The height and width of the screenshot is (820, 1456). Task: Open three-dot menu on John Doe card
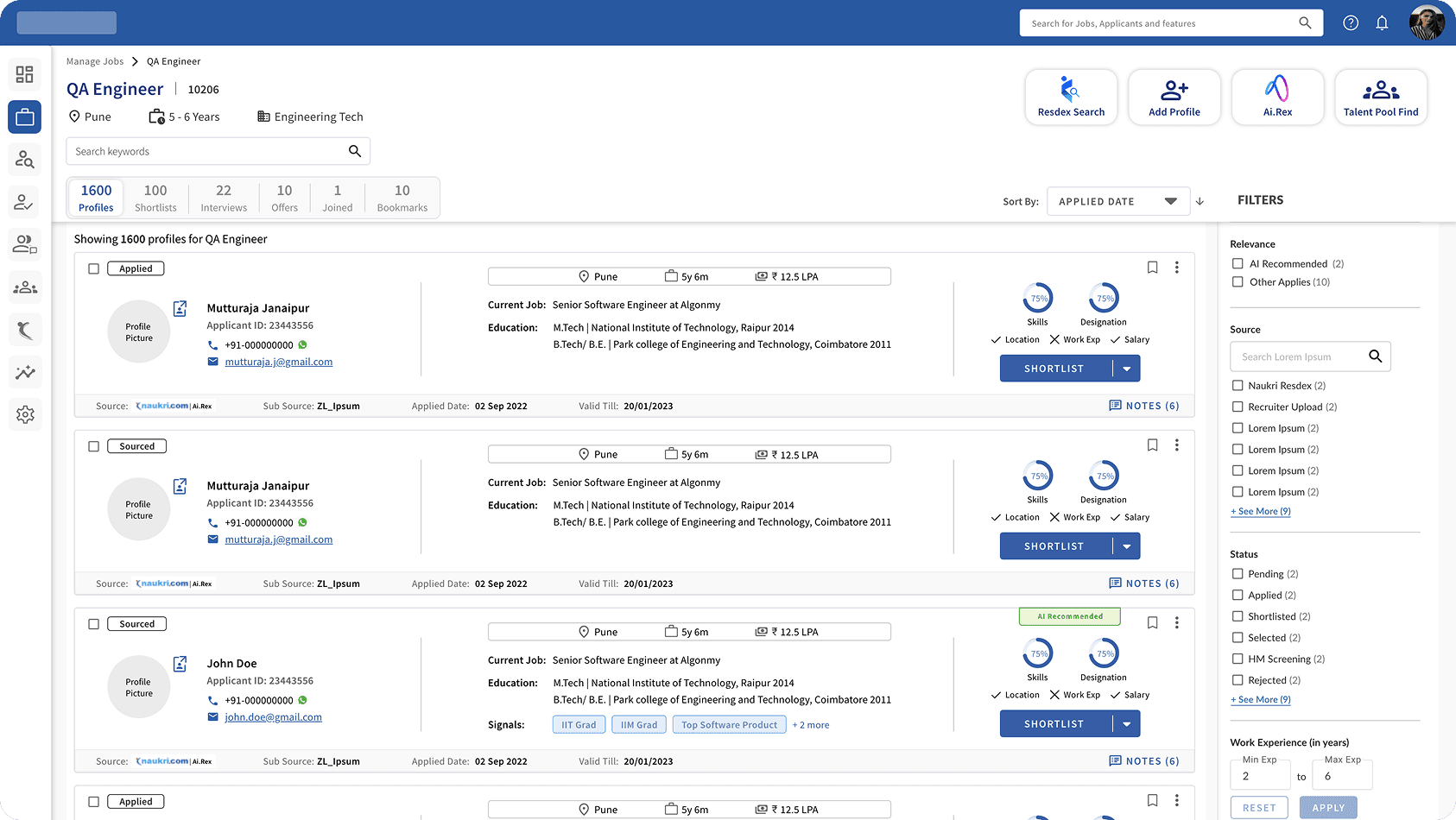[x=1176, y=623]
